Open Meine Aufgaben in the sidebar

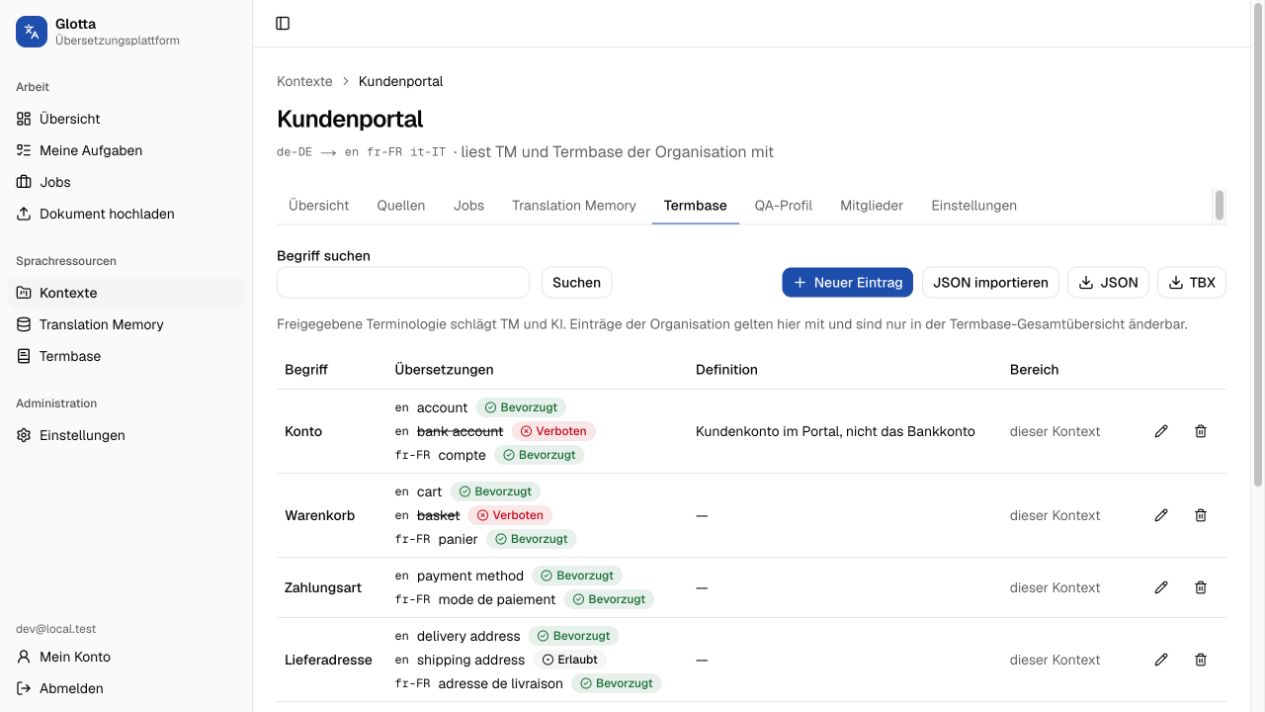tap(126, 150)
